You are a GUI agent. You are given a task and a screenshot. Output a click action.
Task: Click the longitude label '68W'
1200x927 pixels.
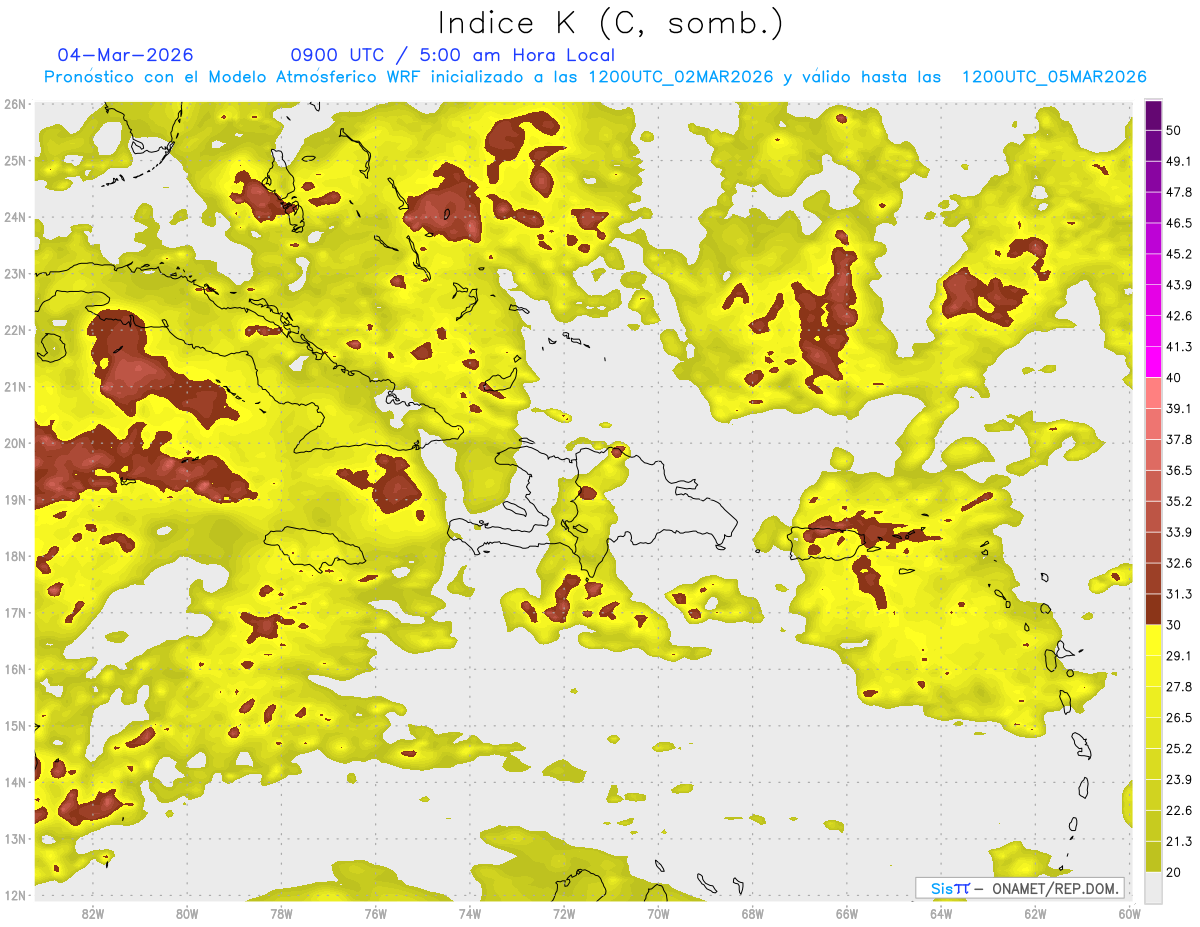752,914
